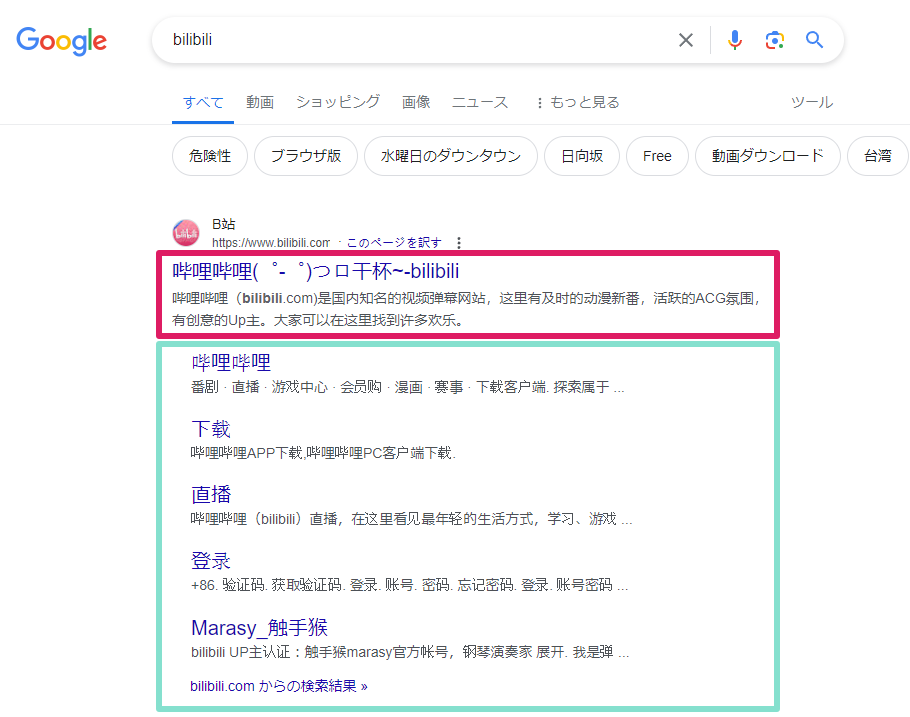This screenshot has width=910, height=717.
Task: Open Google Lens image search
Action: [774, 40]
